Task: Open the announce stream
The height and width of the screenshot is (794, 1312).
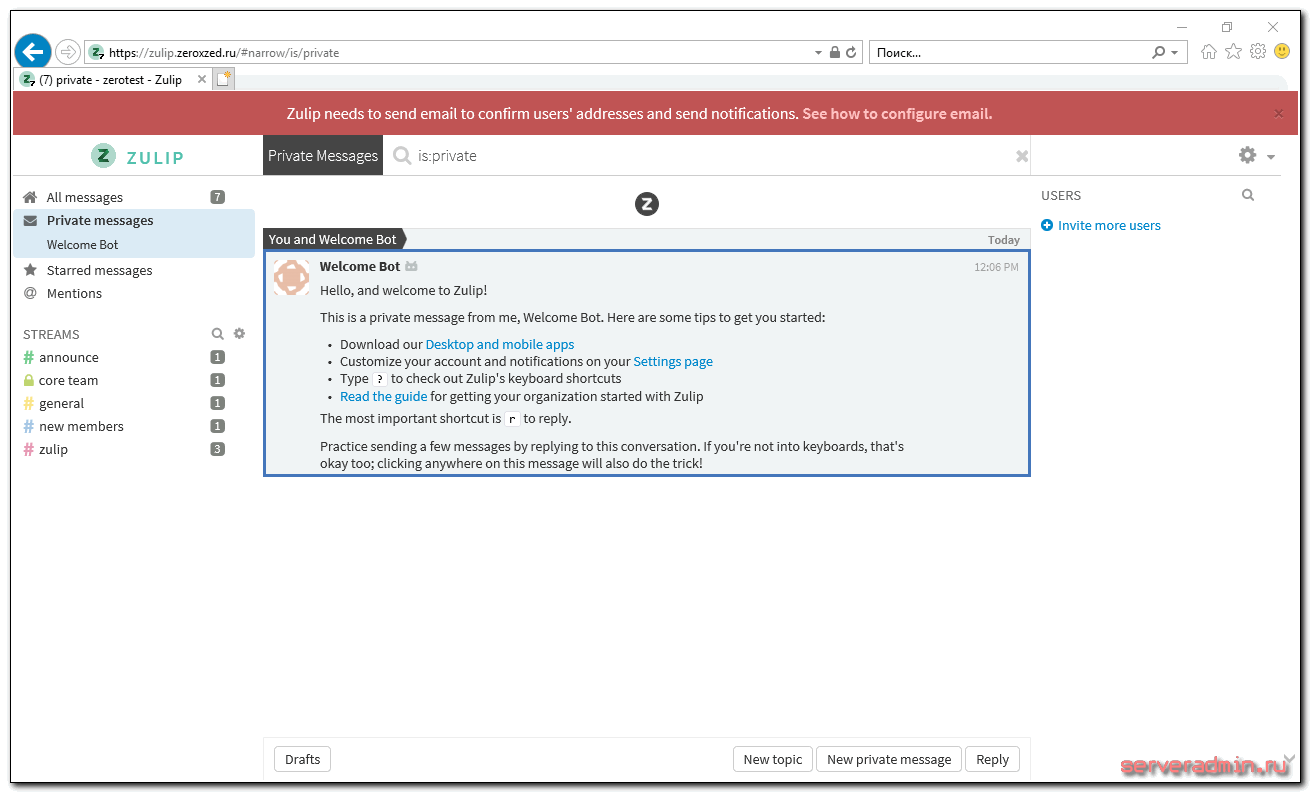Action: (69, 357)
